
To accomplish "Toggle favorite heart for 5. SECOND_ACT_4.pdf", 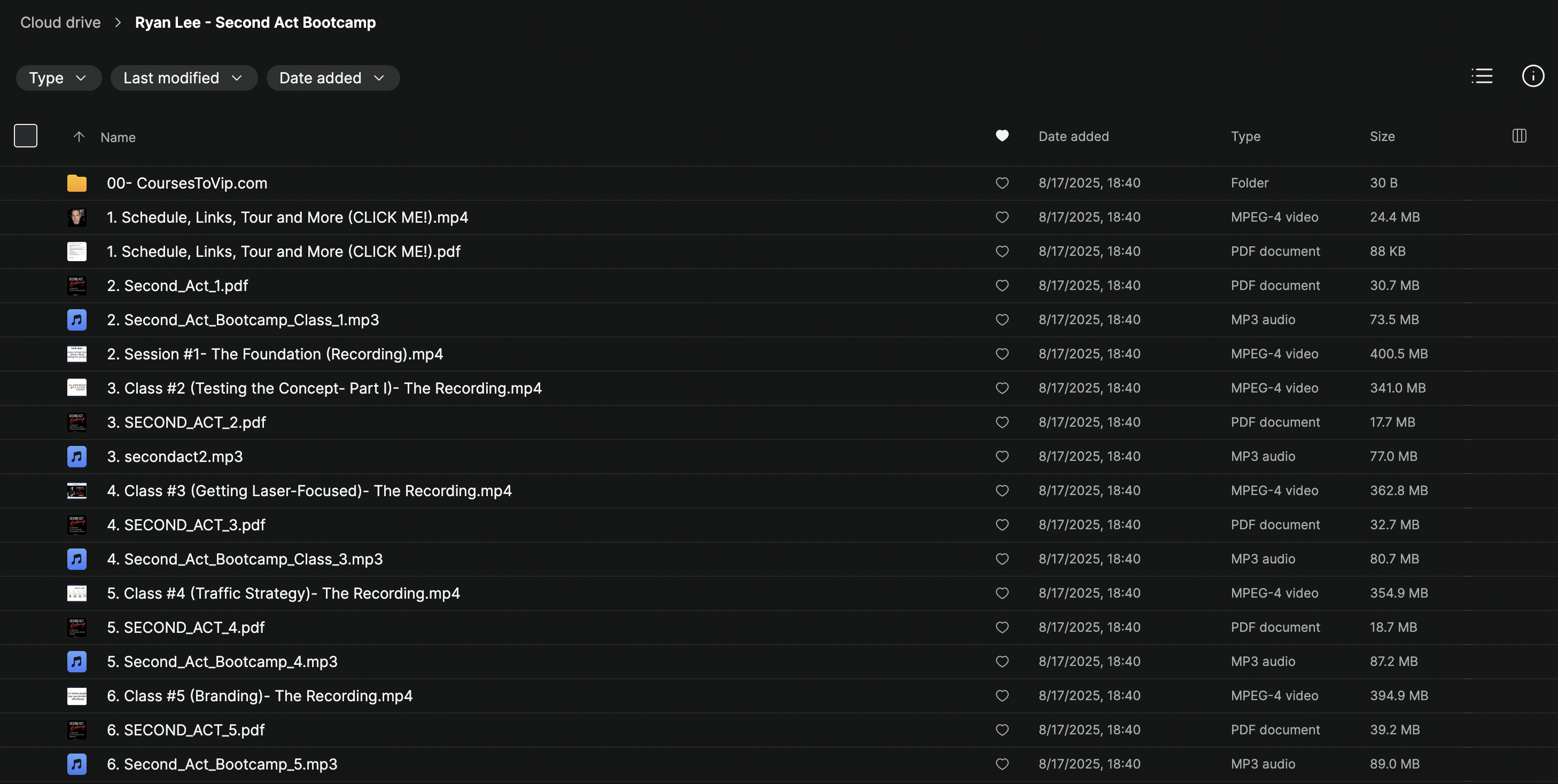I will point(1002,628).
